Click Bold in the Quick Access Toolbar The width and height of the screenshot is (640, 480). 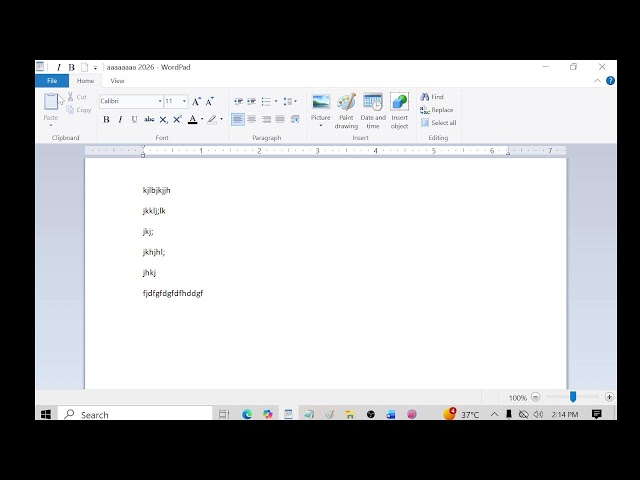[71, 67]
